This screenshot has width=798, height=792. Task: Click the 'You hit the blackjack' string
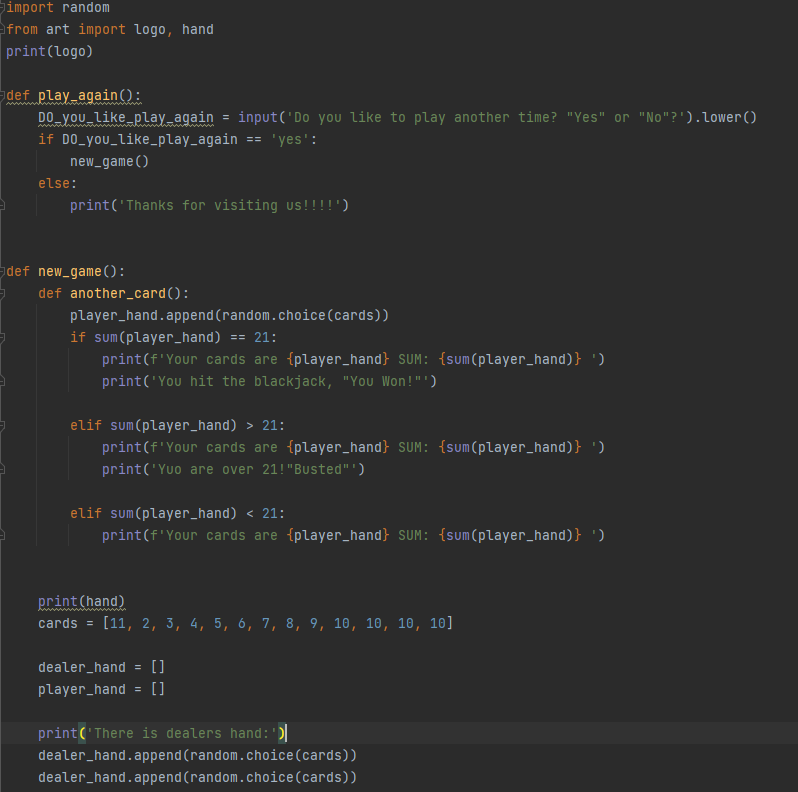coord(289,382)
